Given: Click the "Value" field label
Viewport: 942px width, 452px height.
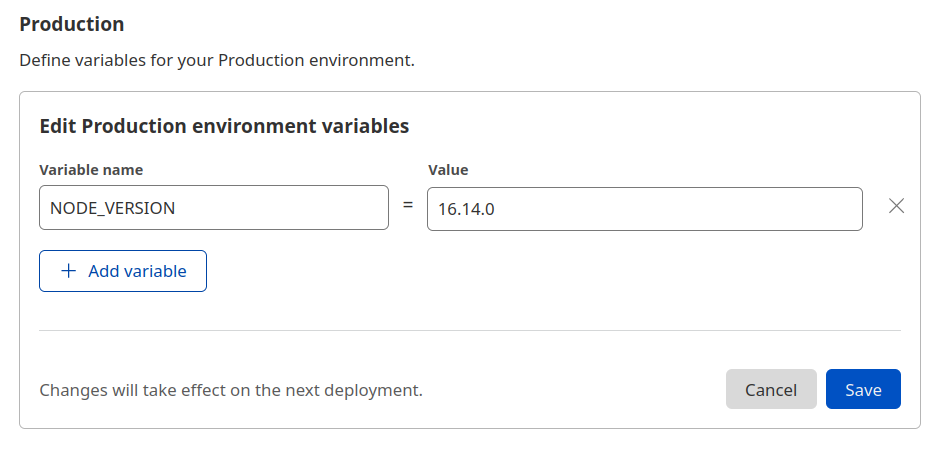Looking at the screenshot, I should [448, 170].
